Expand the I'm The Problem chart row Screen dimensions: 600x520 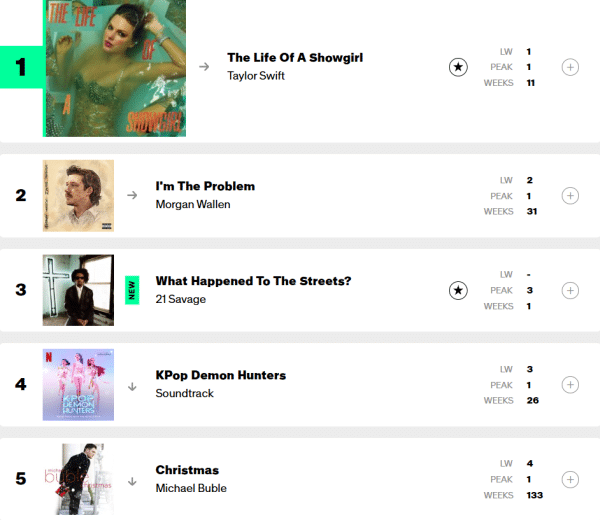570,196
